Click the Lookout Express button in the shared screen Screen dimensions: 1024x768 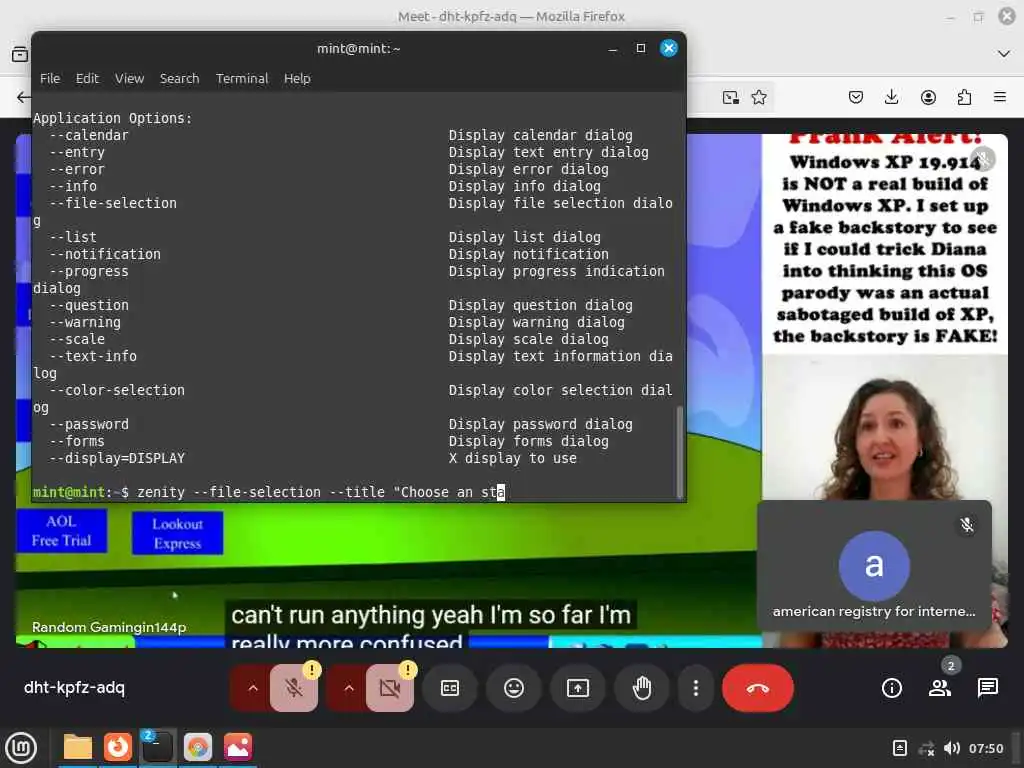[177, 534]
